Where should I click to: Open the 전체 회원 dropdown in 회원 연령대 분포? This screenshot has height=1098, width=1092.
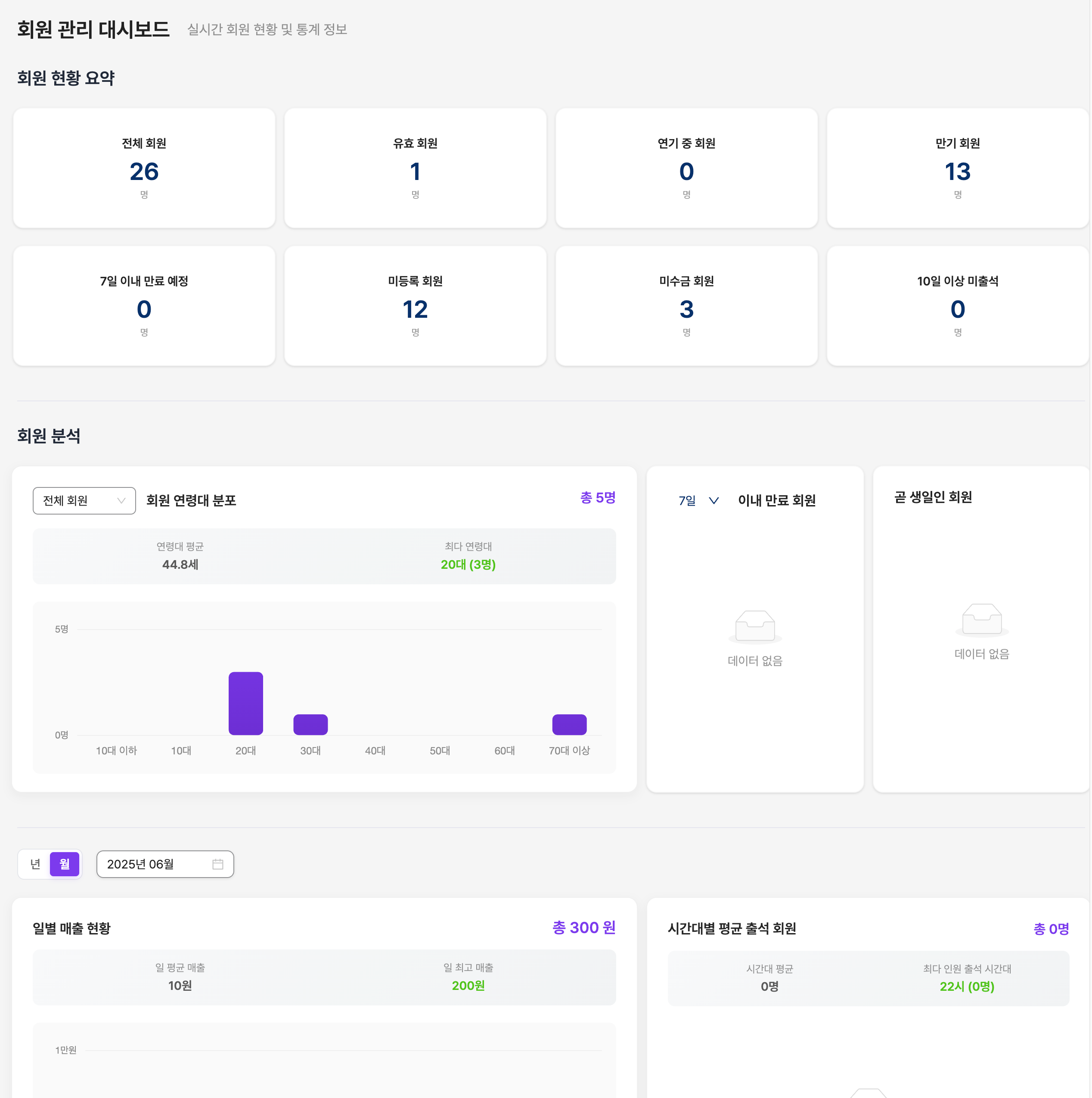click(84, 501)
